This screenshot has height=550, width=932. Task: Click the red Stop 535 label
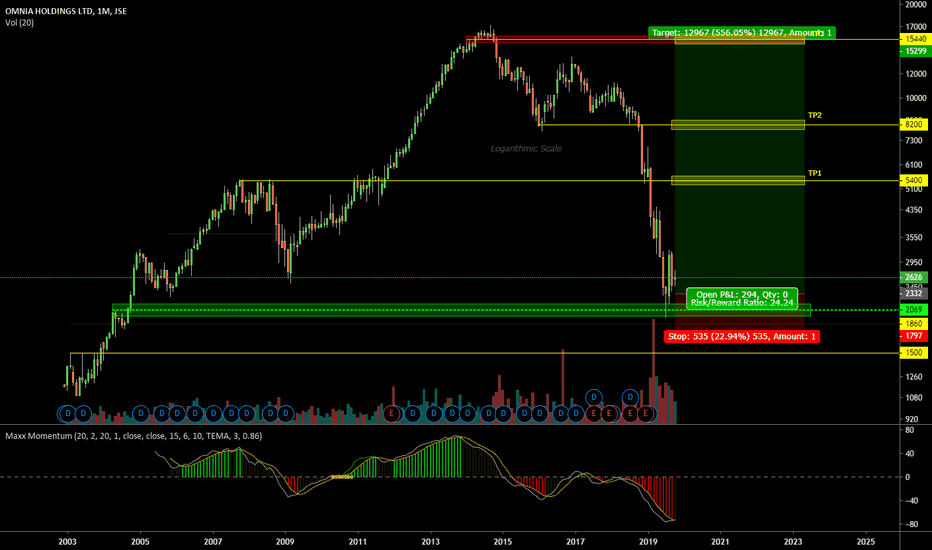(742, 337)
